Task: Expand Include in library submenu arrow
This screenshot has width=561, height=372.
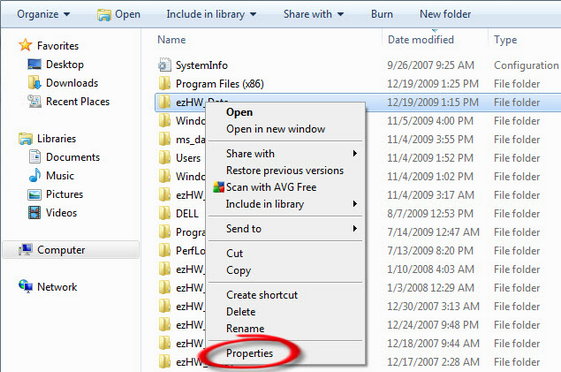Action: 355,204
